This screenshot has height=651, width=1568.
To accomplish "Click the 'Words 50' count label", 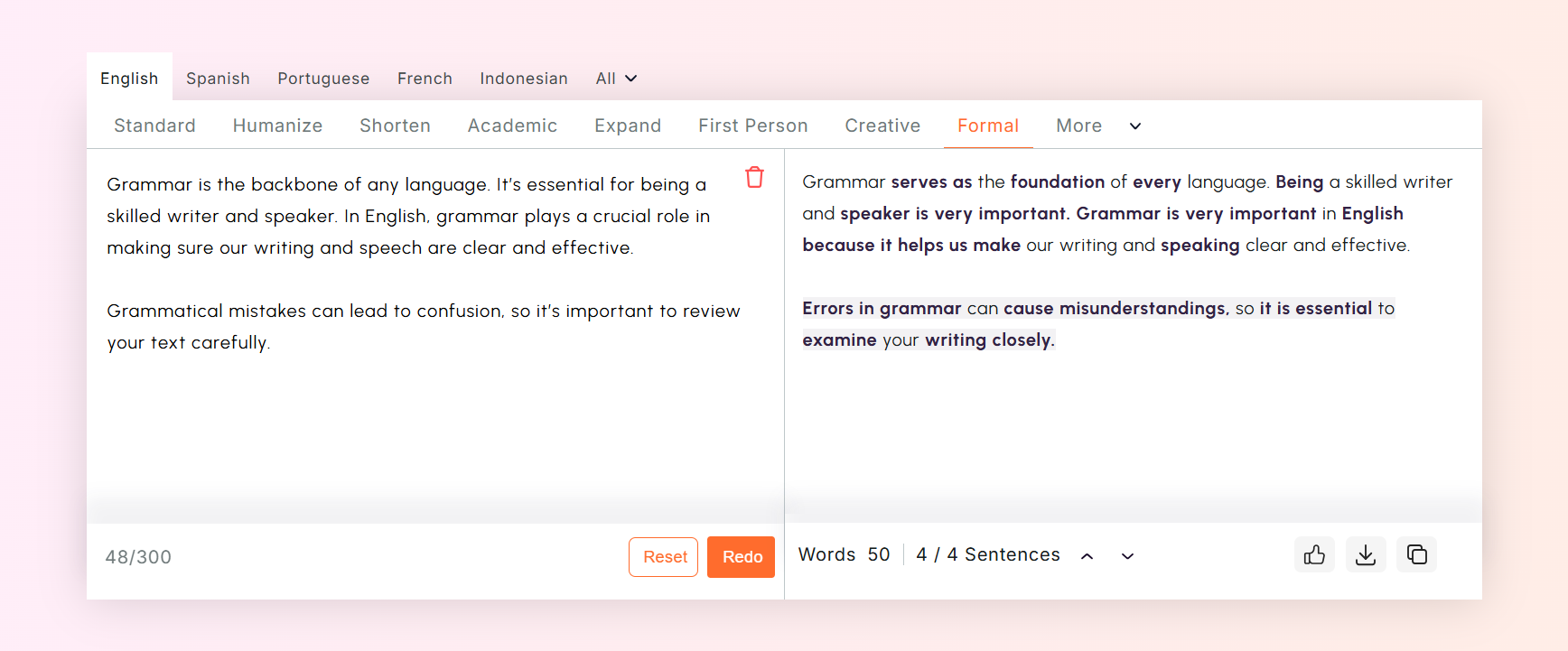I will [844, 554].
